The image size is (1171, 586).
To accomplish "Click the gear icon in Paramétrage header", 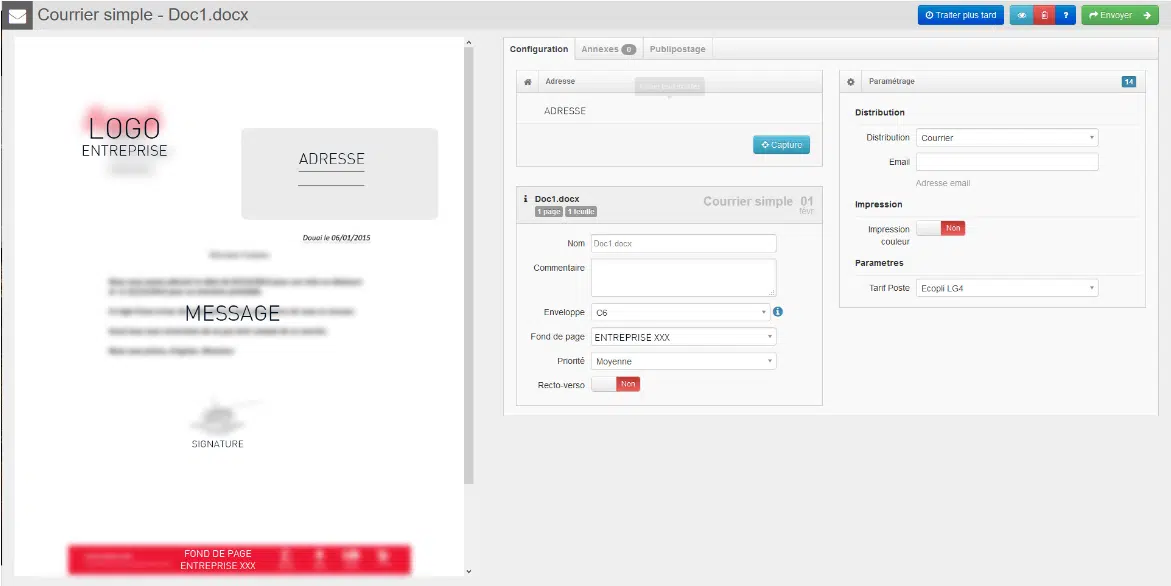I will (x=851, y=81).
